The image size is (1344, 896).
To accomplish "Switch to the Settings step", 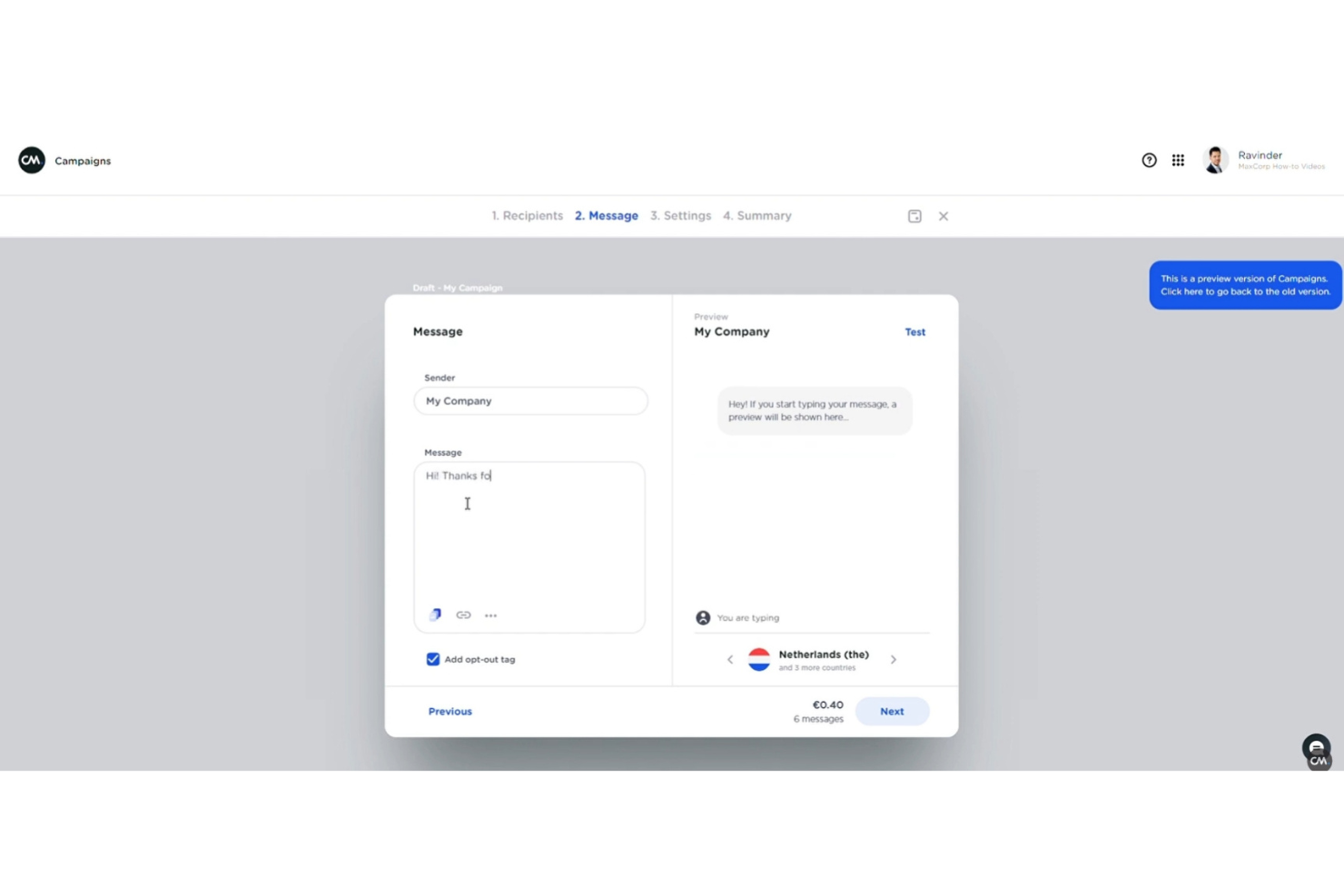I will (x=680, y=215).
